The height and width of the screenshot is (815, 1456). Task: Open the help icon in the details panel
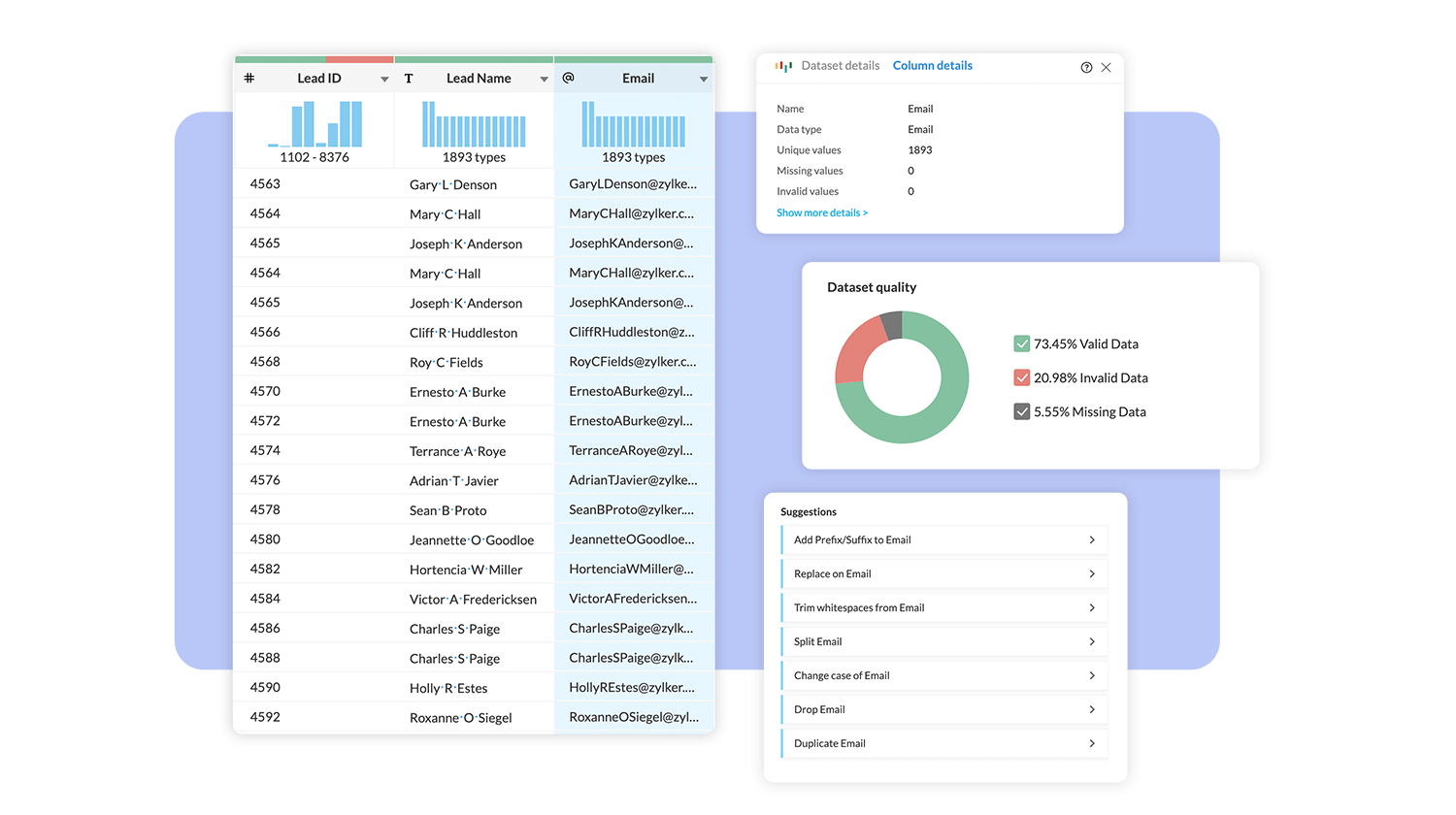1086,67
